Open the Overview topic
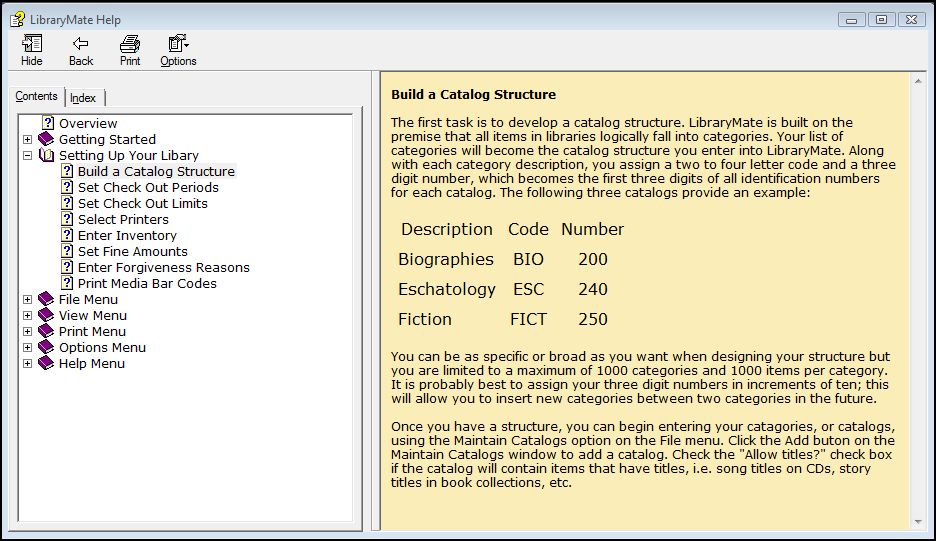This screenshot has height=541, width=936. [88, 124]
